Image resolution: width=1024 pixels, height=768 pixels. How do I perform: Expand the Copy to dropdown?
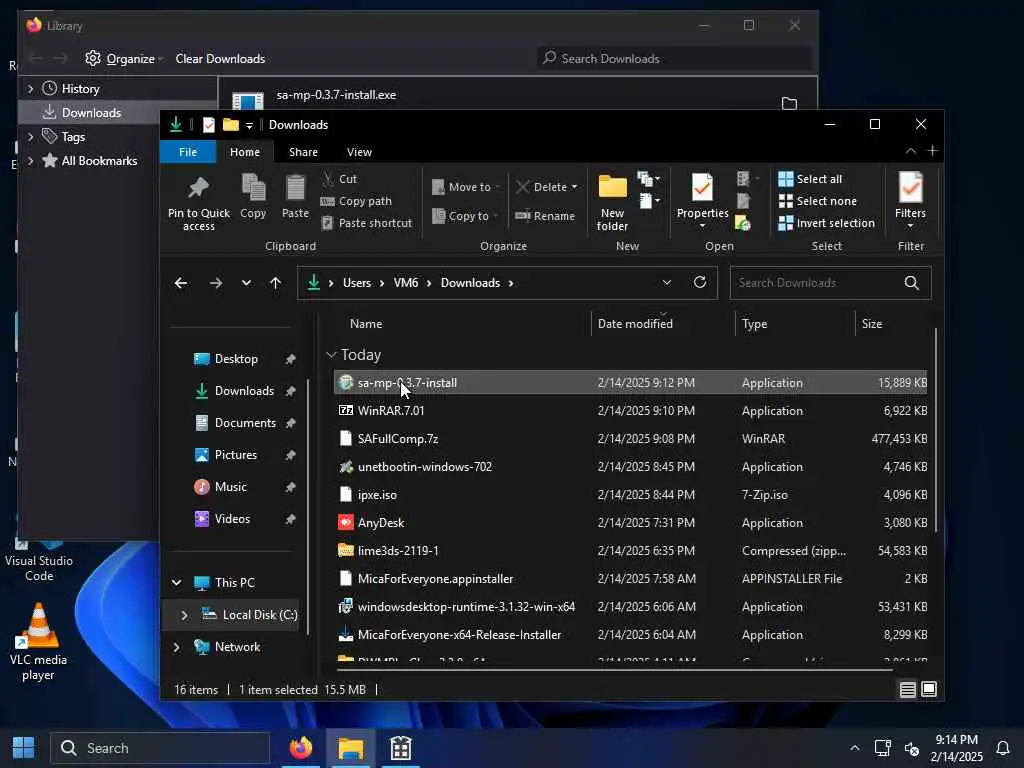[496, 216]
